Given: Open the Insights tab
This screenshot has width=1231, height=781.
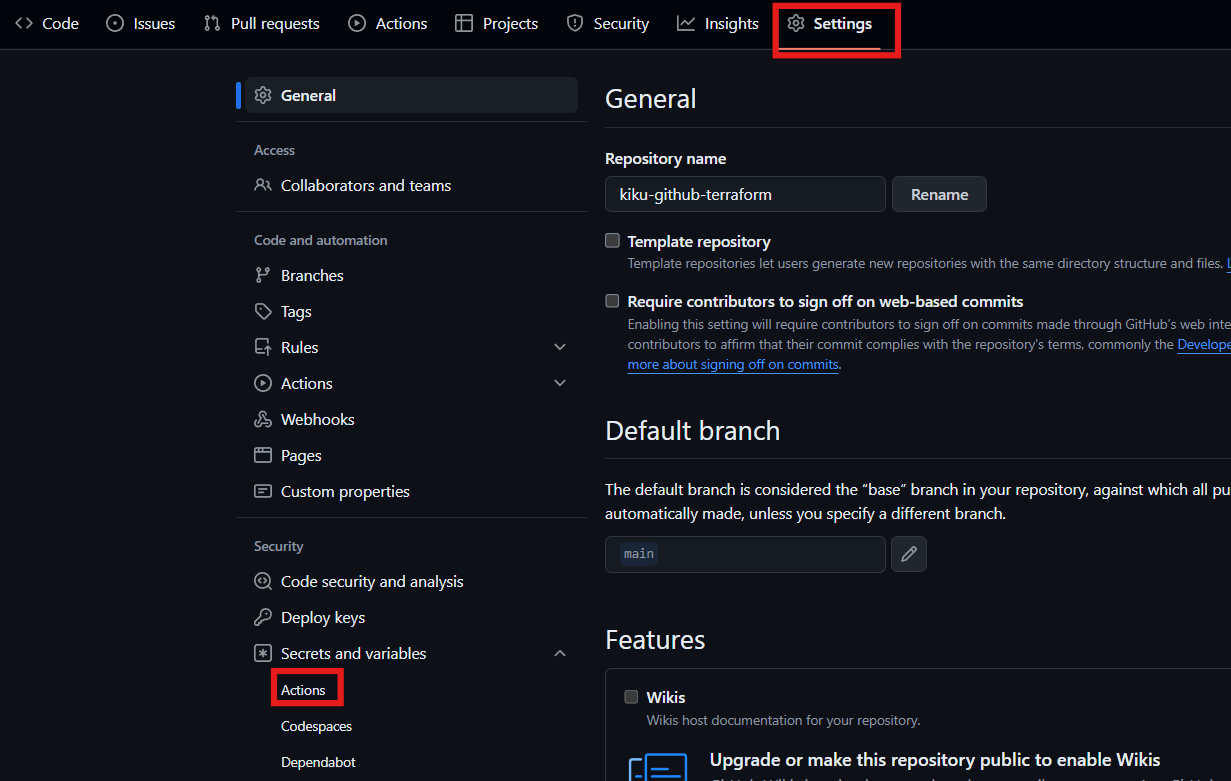Looking at the screenshot, I should click(x=718, y=23).
